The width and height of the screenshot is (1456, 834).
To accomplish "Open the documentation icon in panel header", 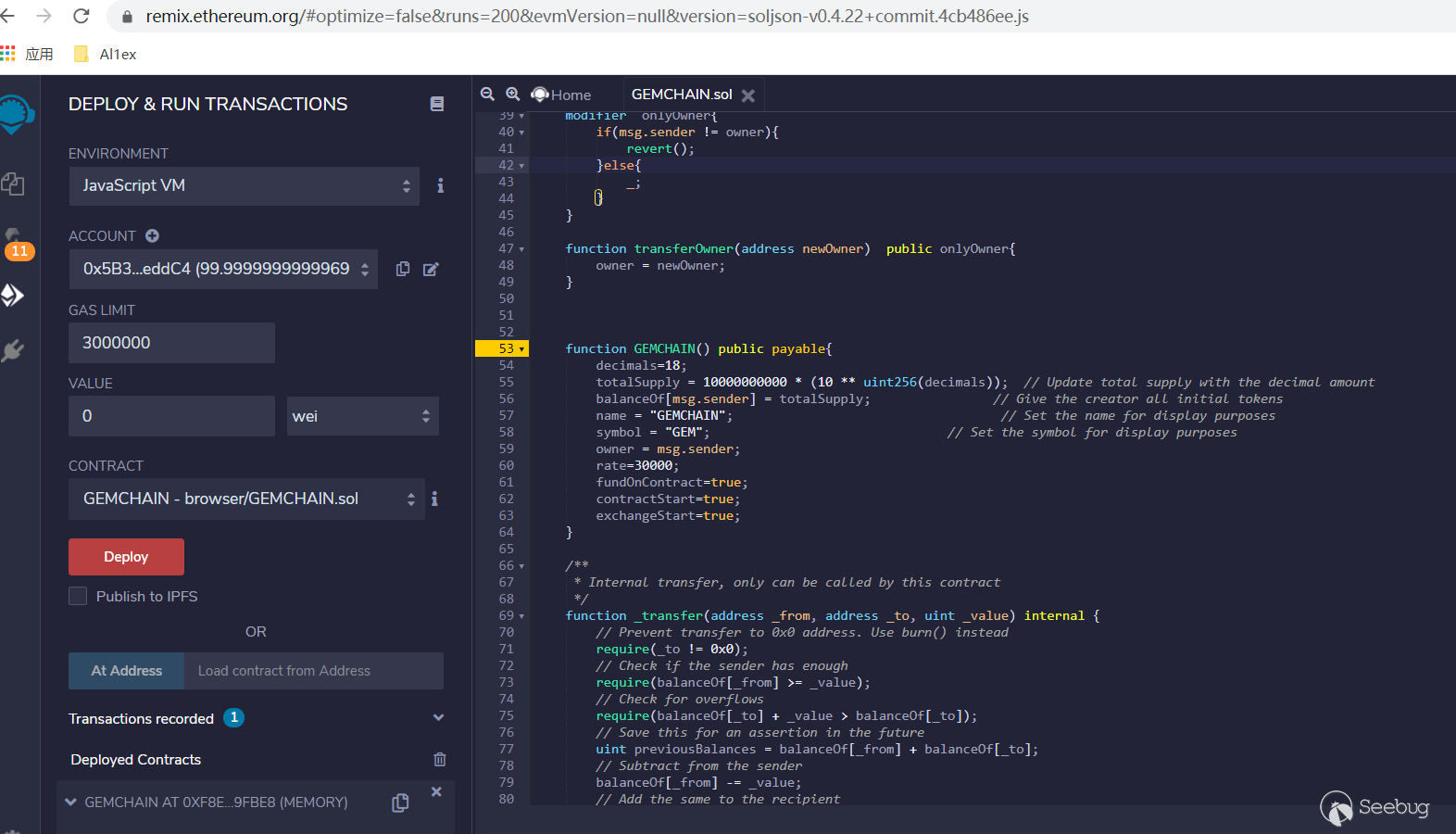I will 437,104.
